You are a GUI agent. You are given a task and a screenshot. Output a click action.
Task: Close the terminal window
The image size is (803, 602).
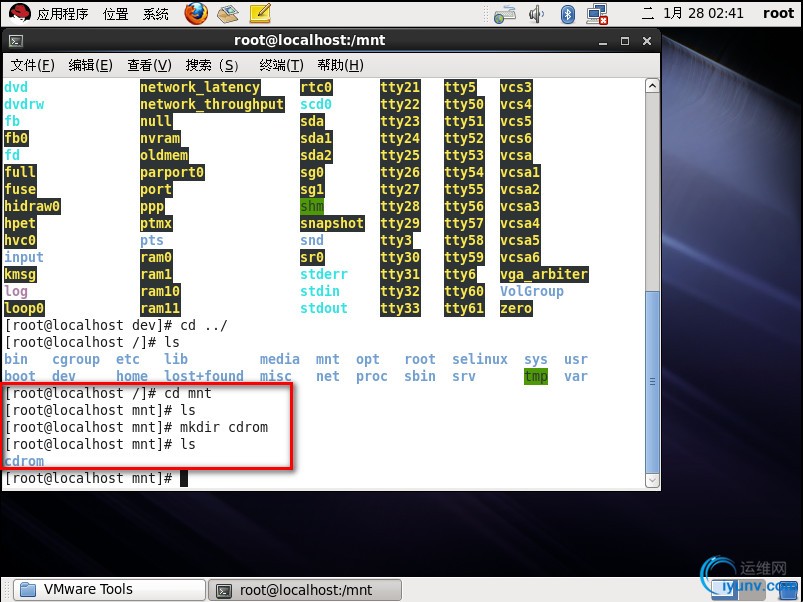click(647, 41)
